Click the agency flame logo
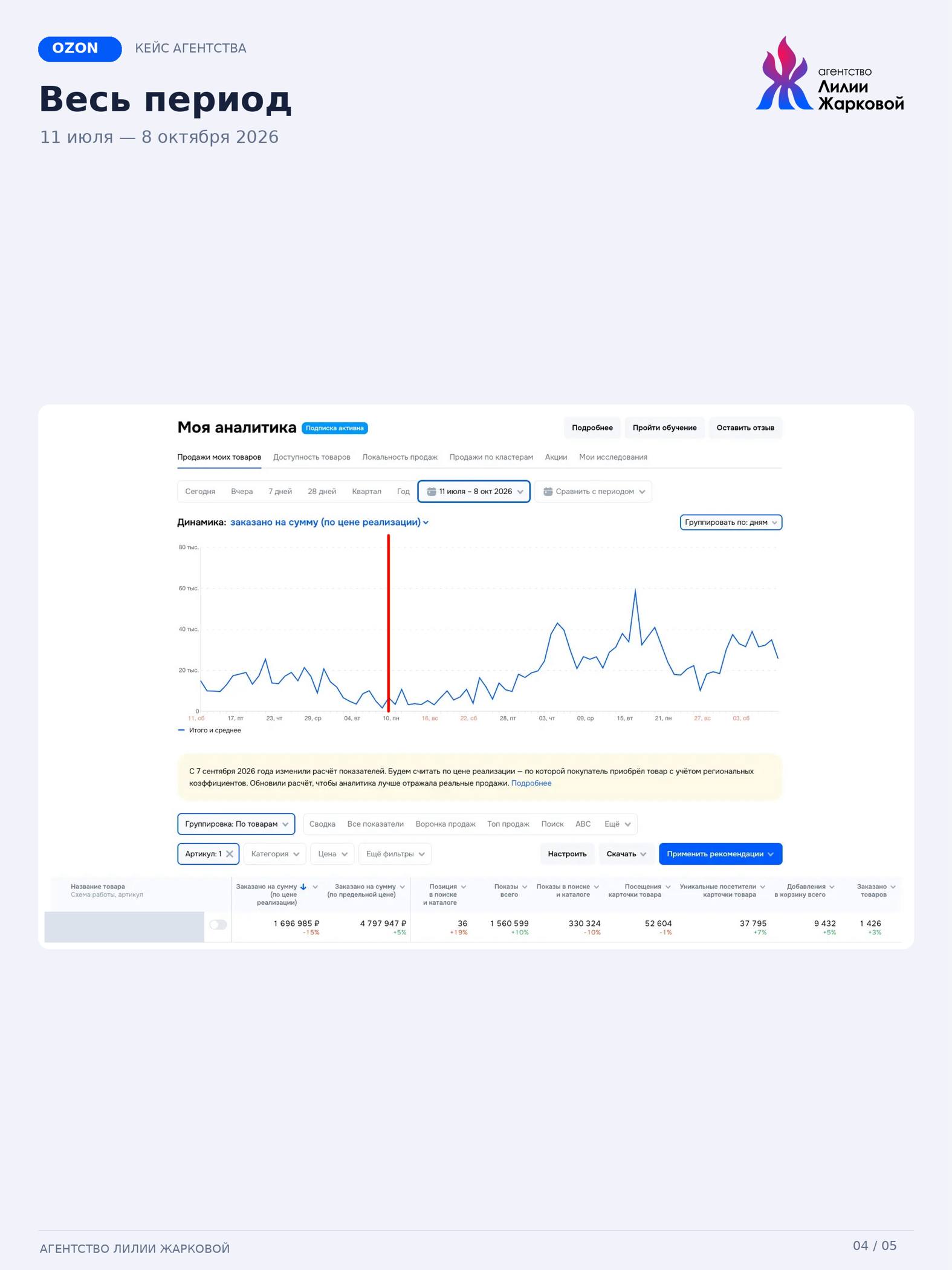The image size is (952, 1270). pyautogui.click(x=784, y=73)
